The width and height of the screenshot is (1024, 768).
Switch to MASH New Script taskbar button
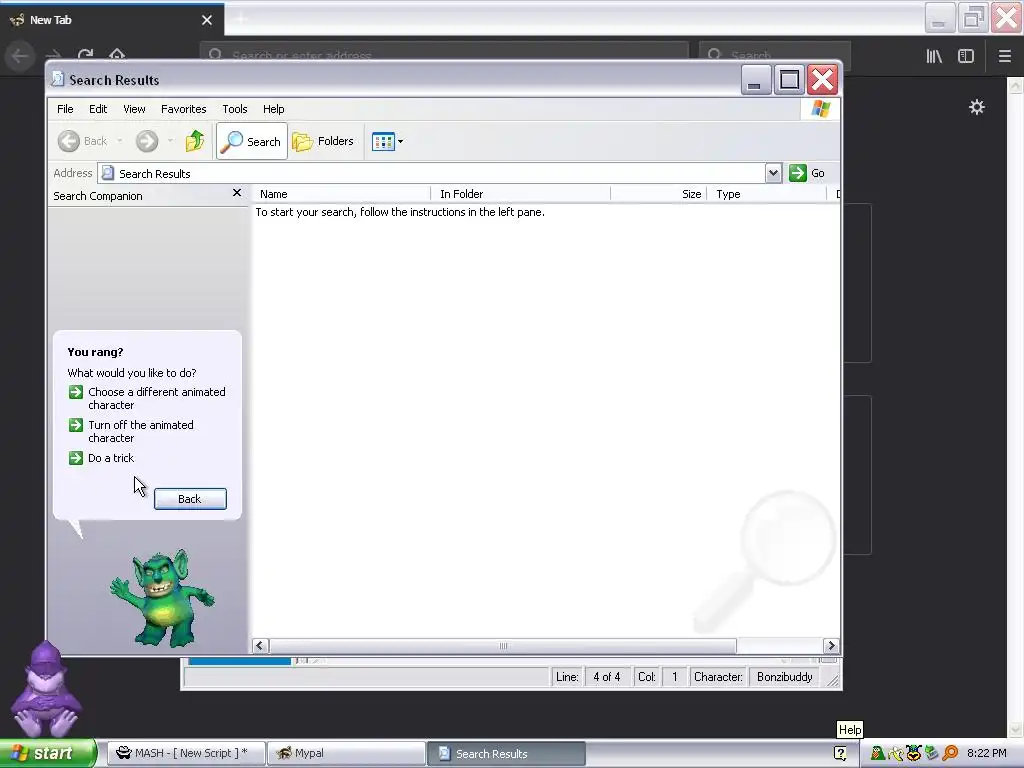[x=185, y=753]
